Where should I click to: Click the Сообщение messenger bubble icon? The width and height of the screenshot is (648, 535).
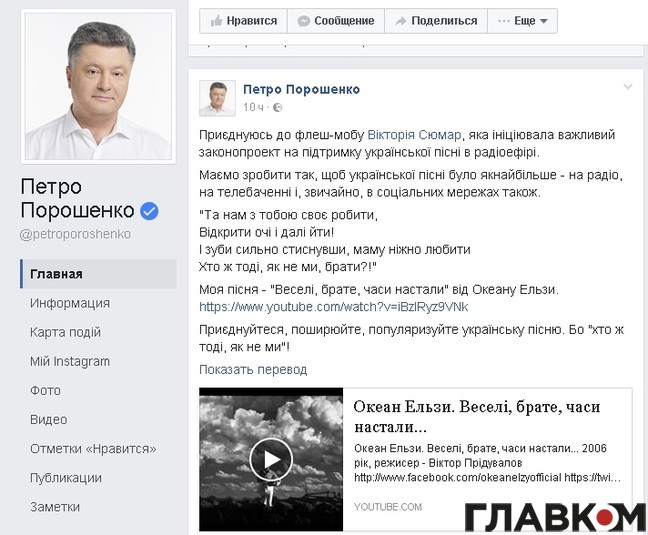304,21
